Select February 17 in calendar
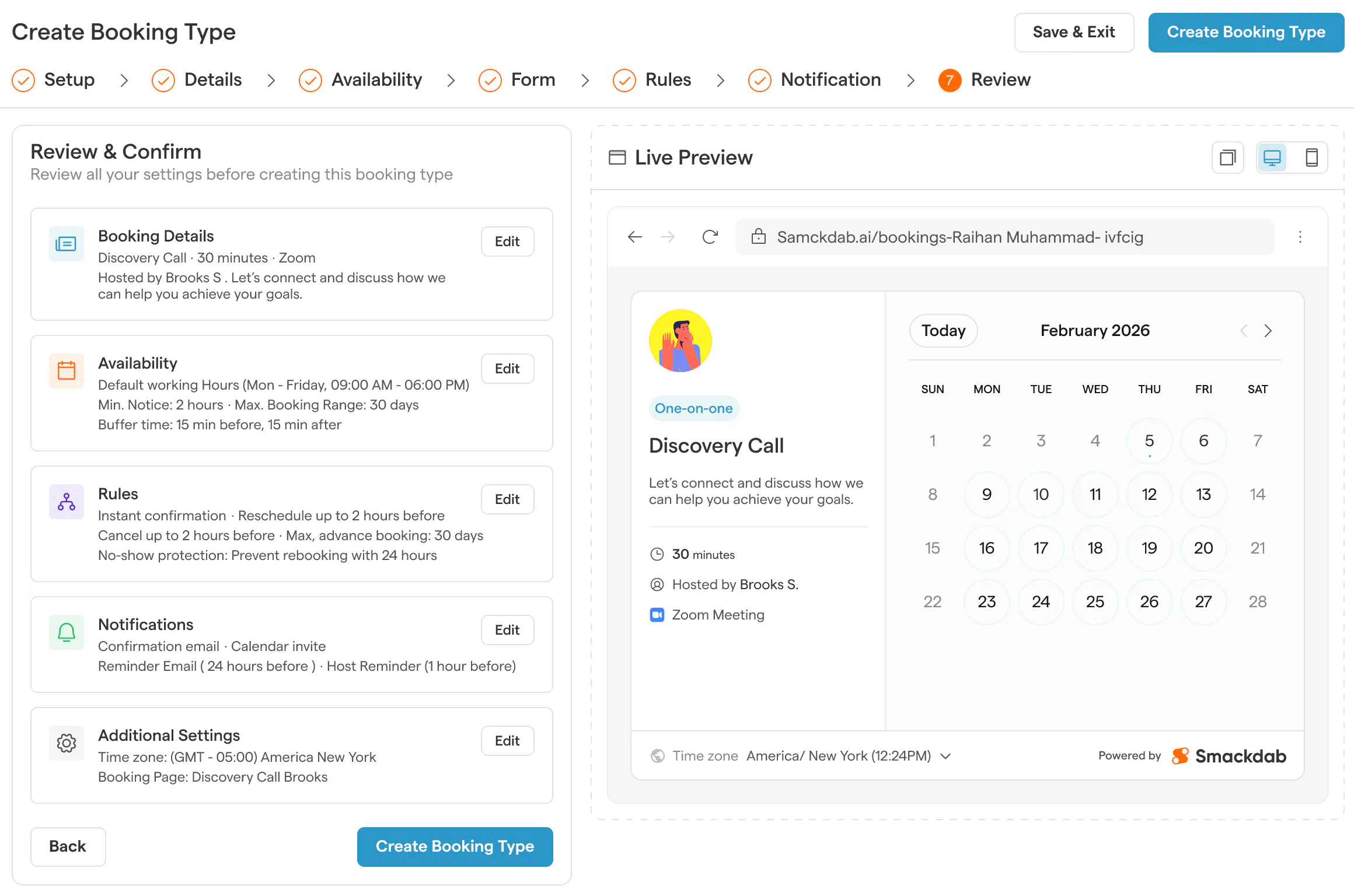 click(1041, 548)
